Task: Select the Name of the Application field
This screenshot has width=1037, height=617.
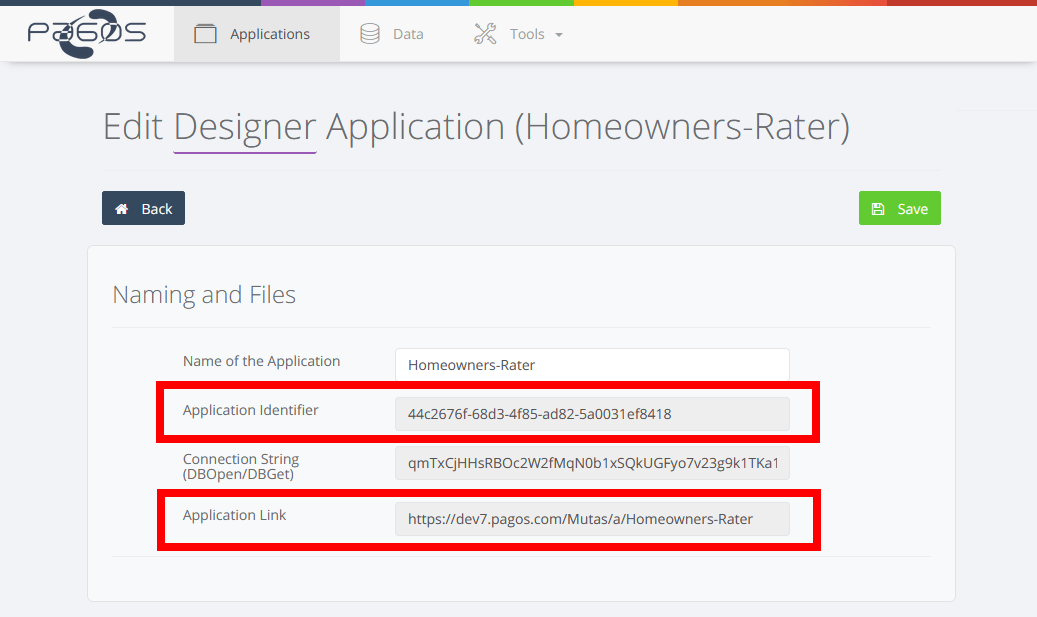Action: (592, 364)
